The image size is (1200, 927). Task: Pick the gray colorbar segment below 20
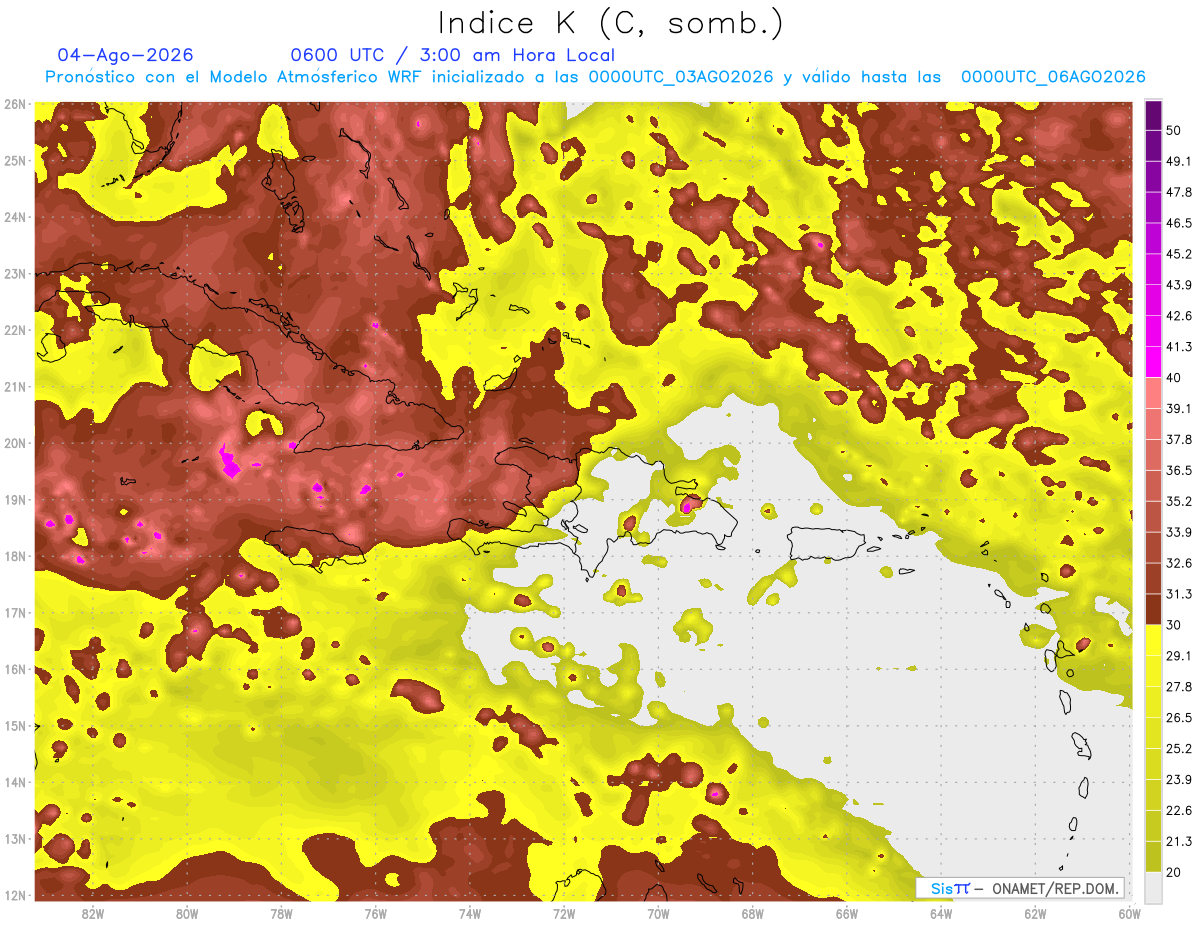[1153, 886]
